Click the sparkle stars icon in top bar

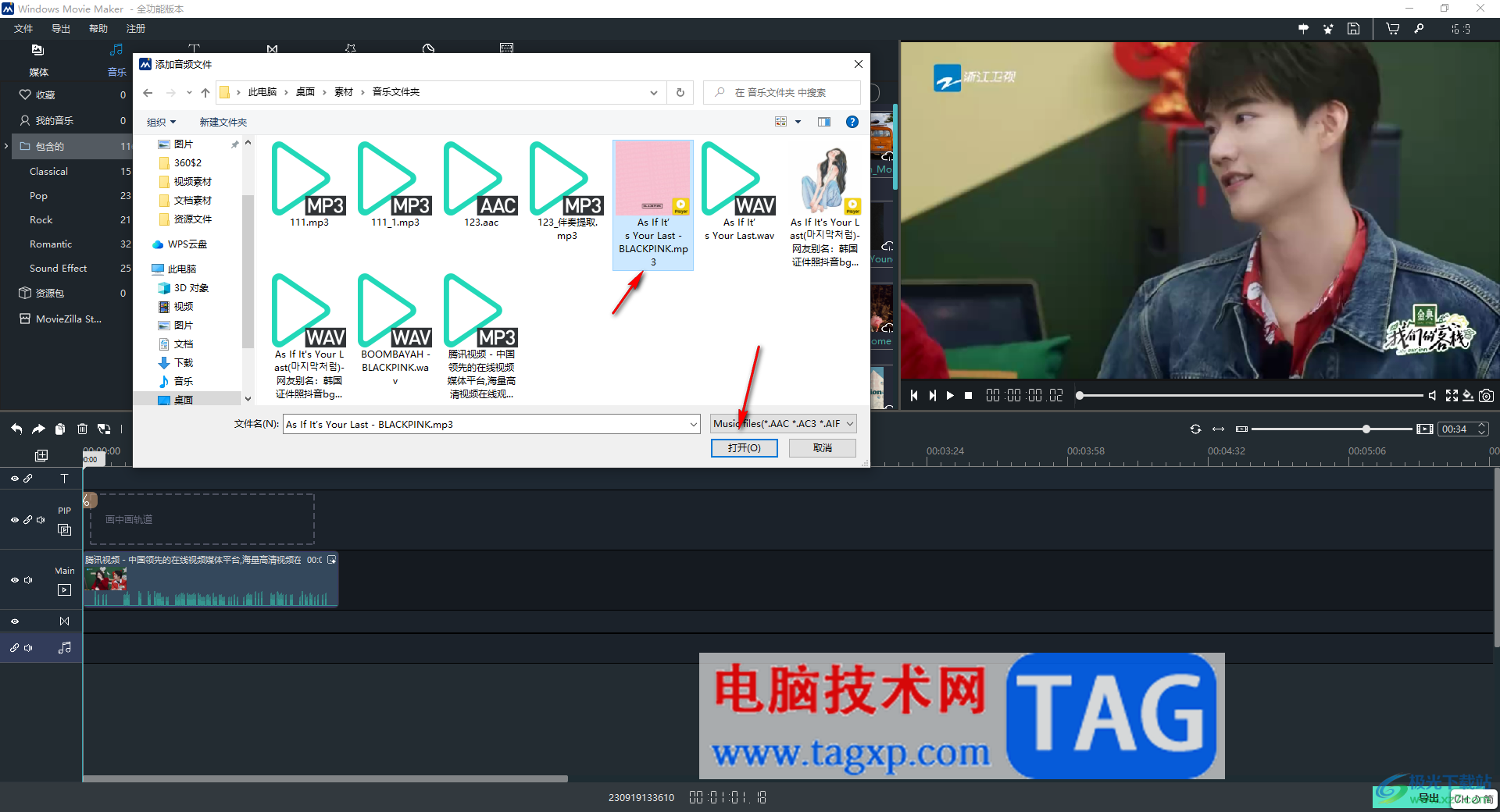[1328, 29]
